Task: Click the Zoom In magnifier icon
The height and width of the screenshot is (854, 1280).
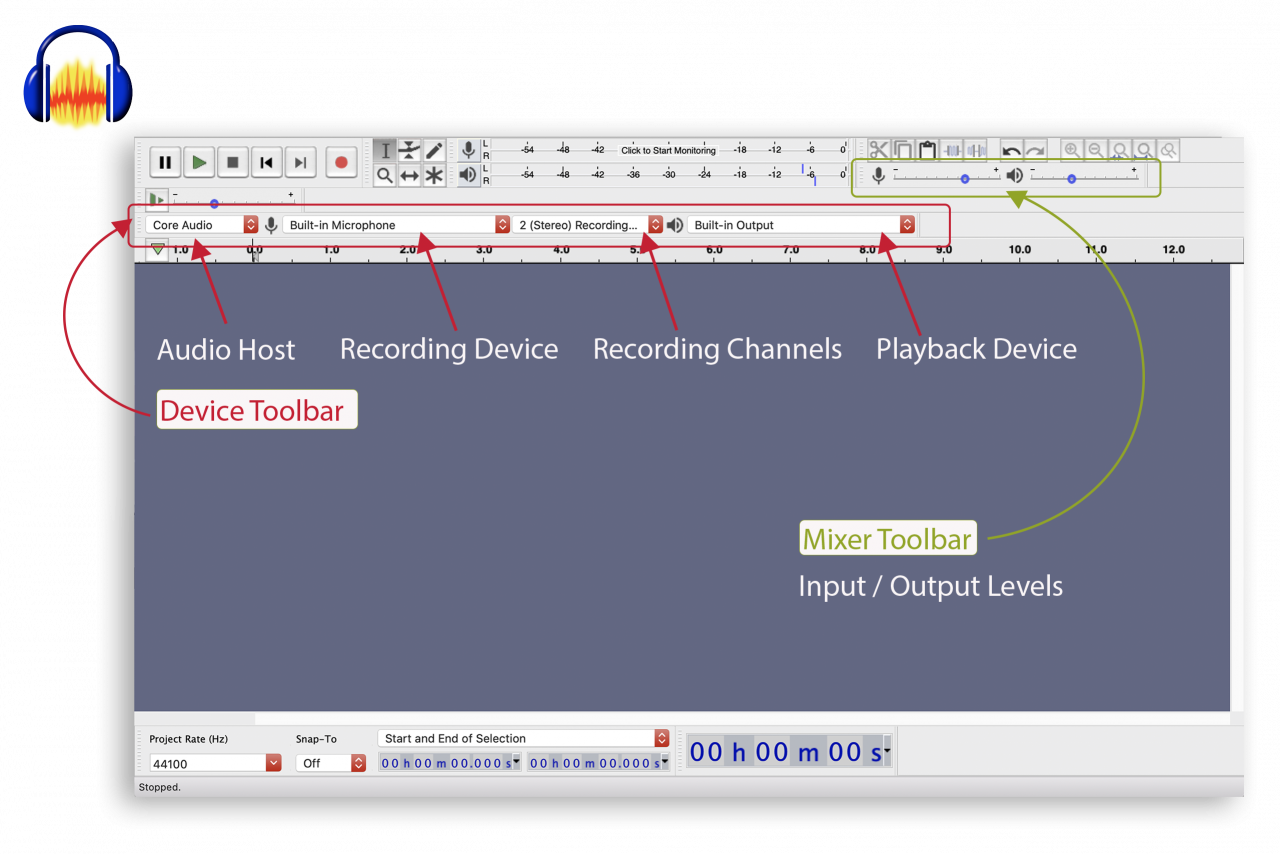Action: [x=1071, y=149]
